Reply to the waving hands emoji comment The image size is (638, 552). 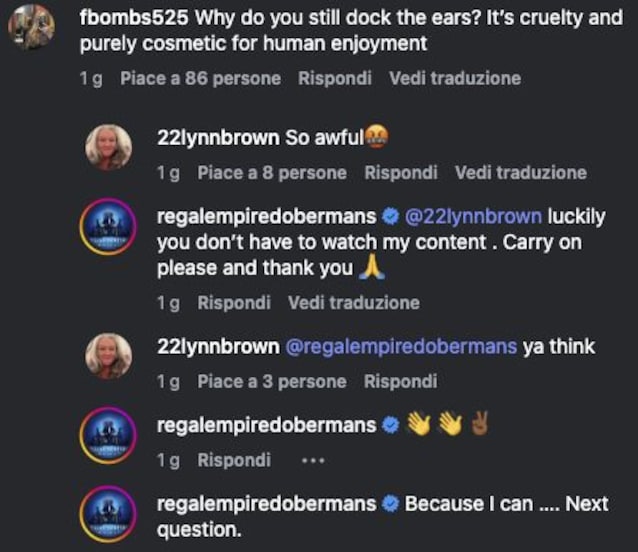point(233,460)
